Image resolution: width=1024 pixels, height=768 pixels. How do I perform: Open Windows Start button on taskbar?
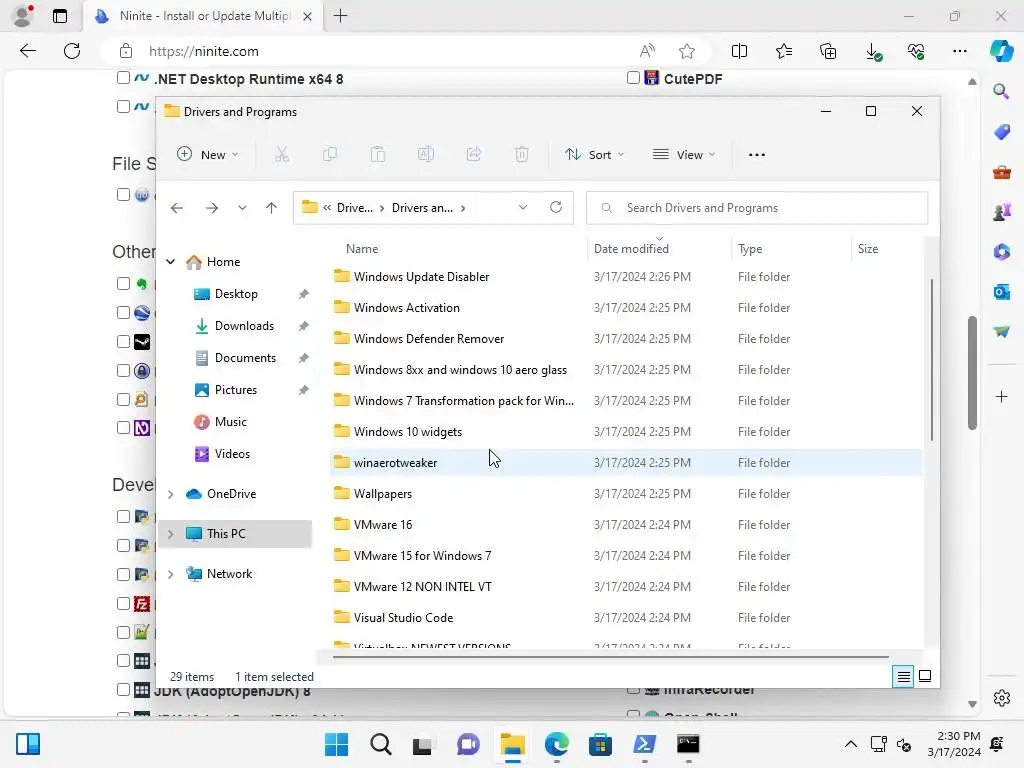336,744
